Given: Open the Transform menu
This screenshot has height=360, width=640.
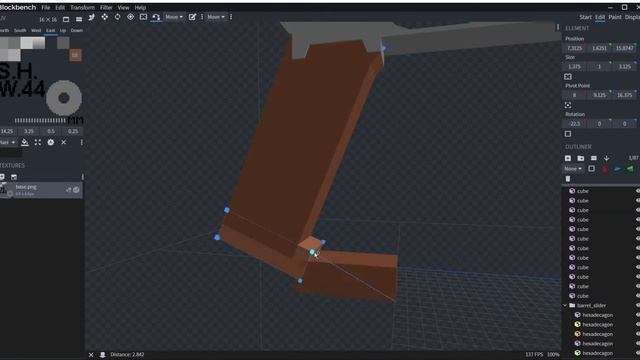Looking at the screenshot, I should (x=82, y=7).
